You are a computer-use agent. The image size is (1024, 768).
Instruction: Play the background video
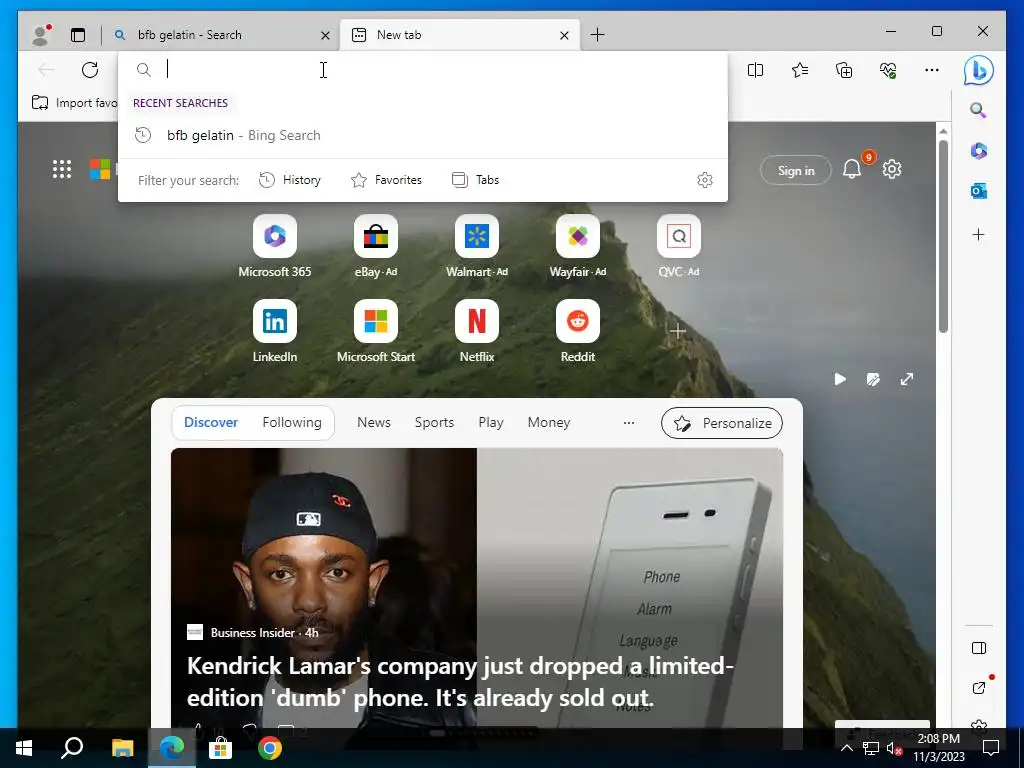(x=840, y=379)
